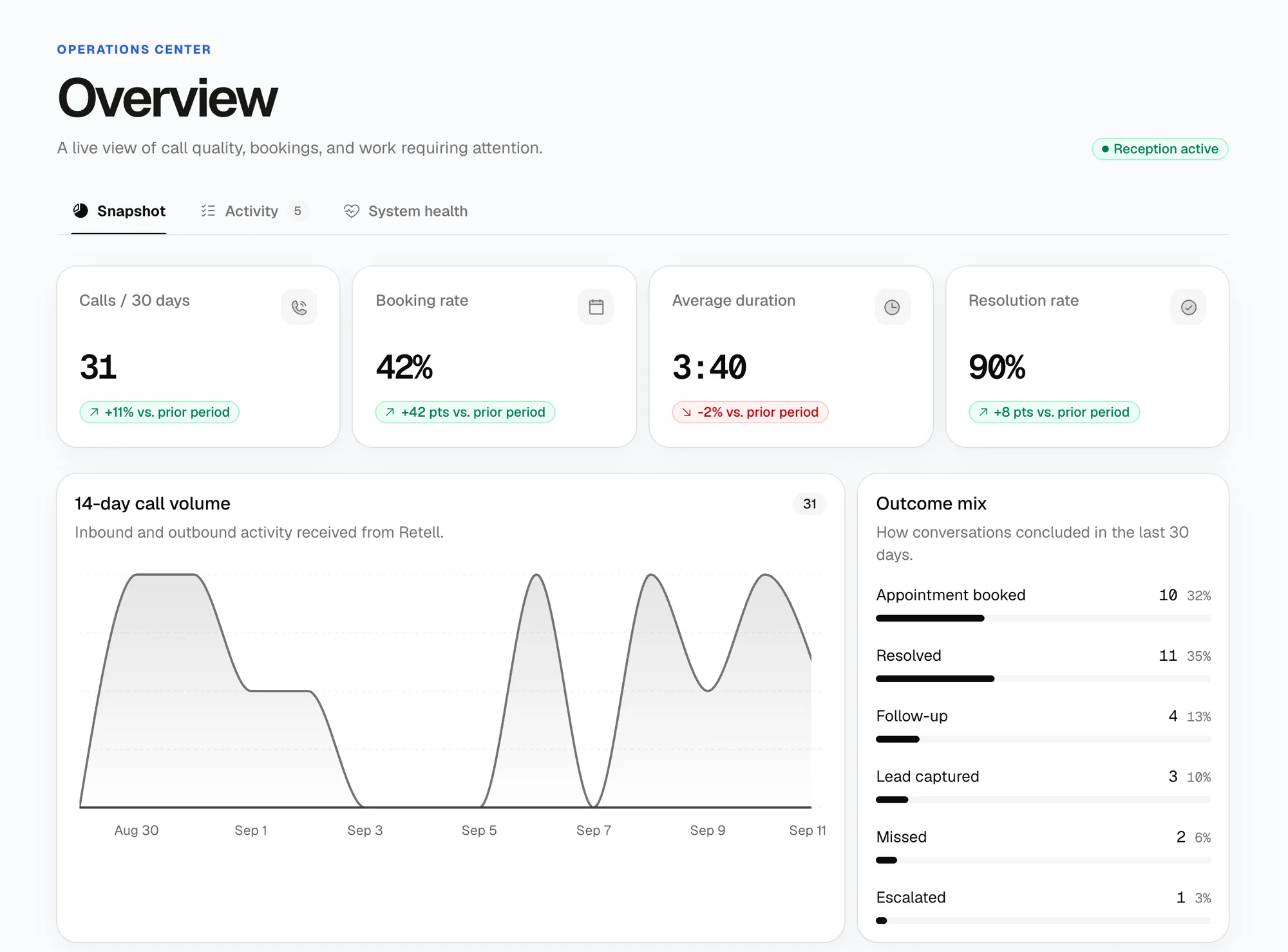Screen dimensions: 1288x952
Task: Click the calendar icon in Booking rate card
Action: click(x=596, y=307)
